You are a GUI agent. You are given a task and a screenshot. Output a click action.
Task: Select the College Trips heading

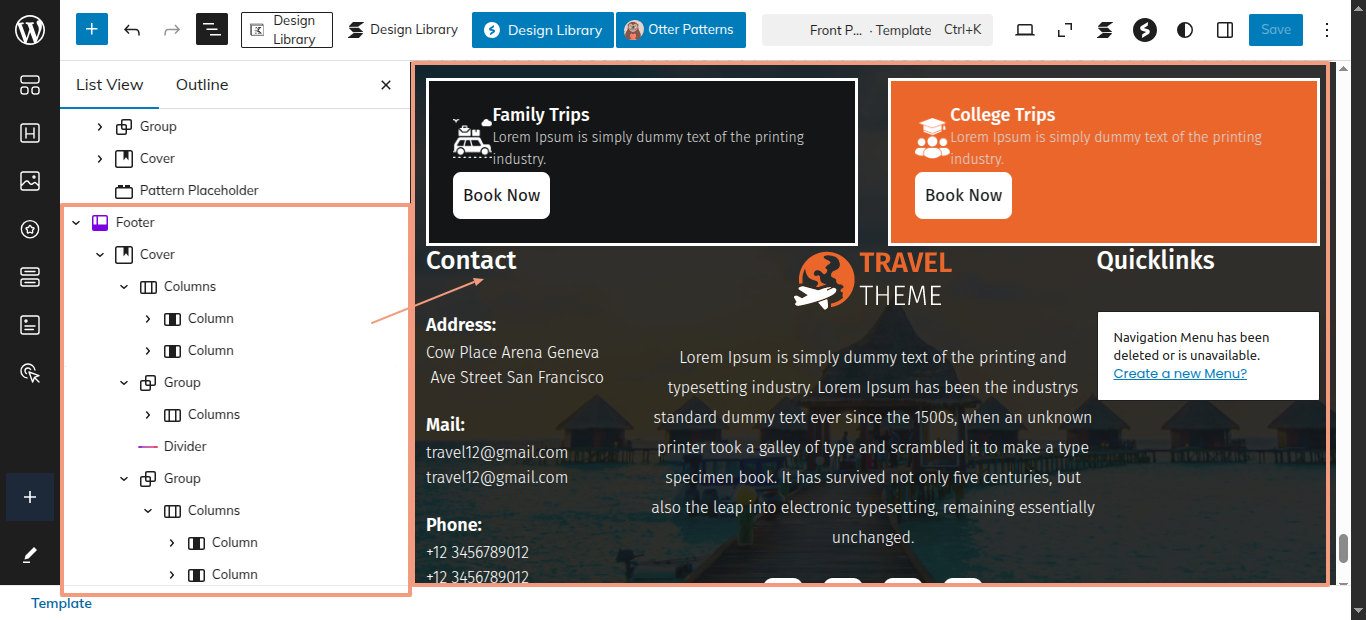1002,114
